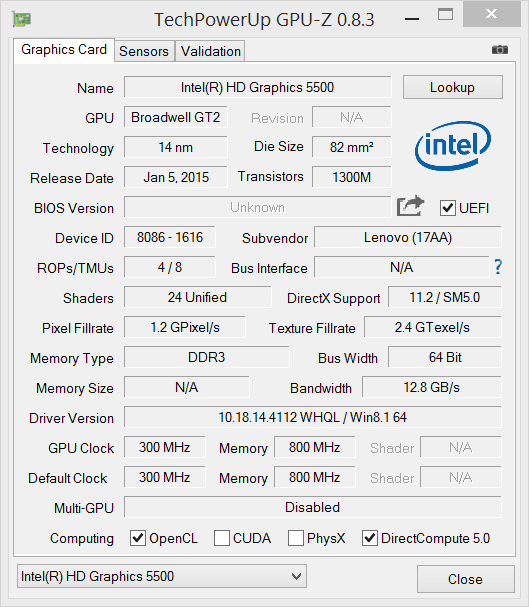Viewport: 529px width, 607px height.
Task: Minimize the GPU-Z window
Action: coord(412,19)
